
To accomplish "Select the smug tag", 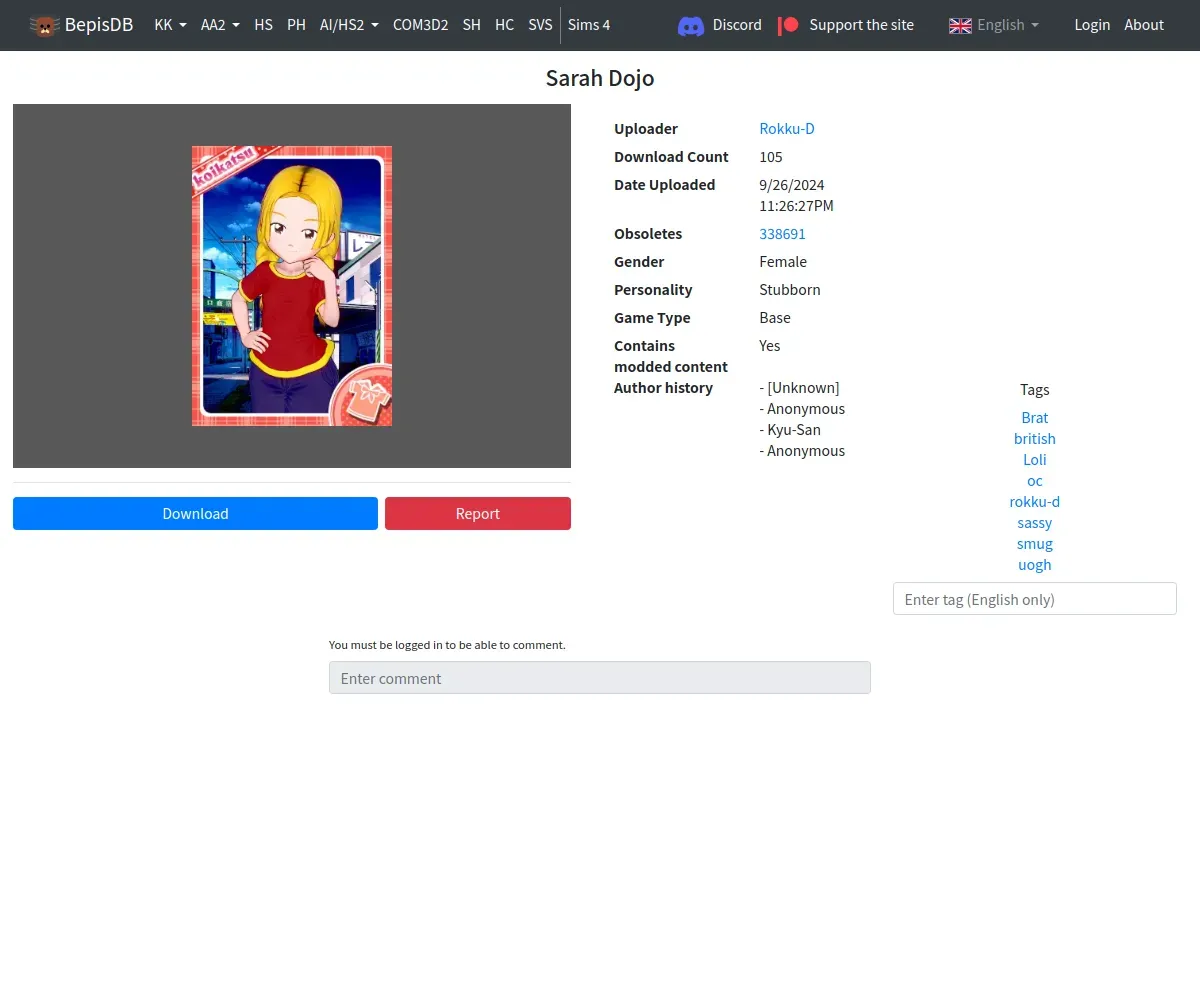I will click(1035, 544).
